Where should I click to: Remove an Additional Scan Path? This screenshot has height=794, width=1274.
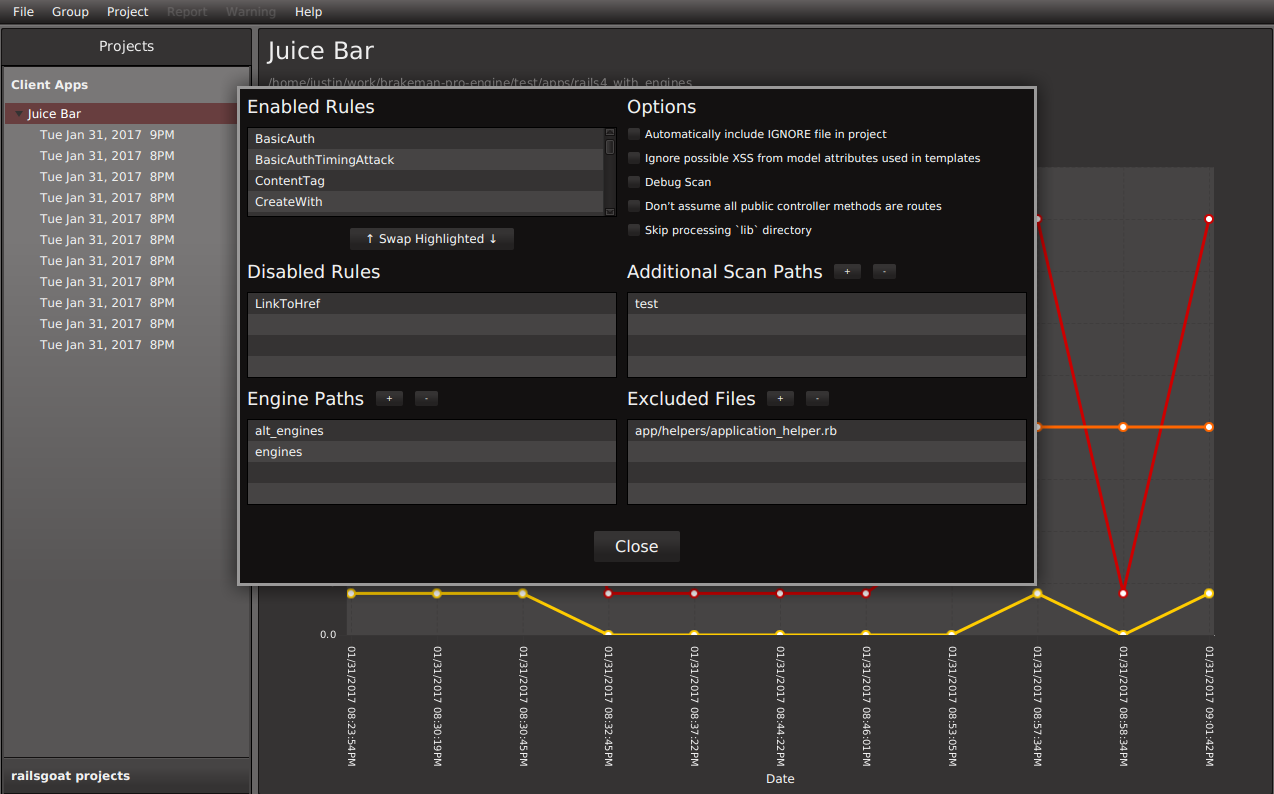tap(884, 272)
